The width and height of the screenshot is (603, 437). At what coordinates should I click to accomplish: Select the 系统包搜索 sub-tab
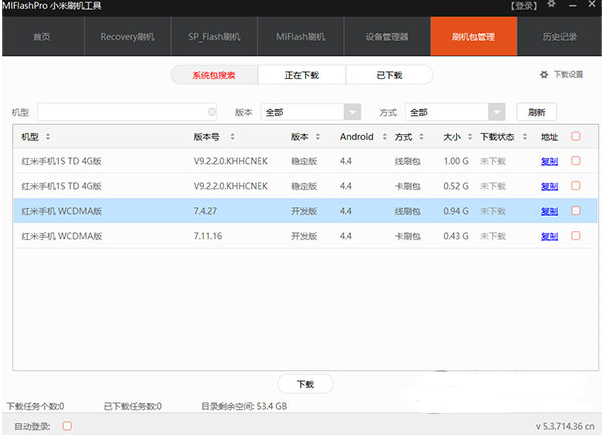point(214,75)
